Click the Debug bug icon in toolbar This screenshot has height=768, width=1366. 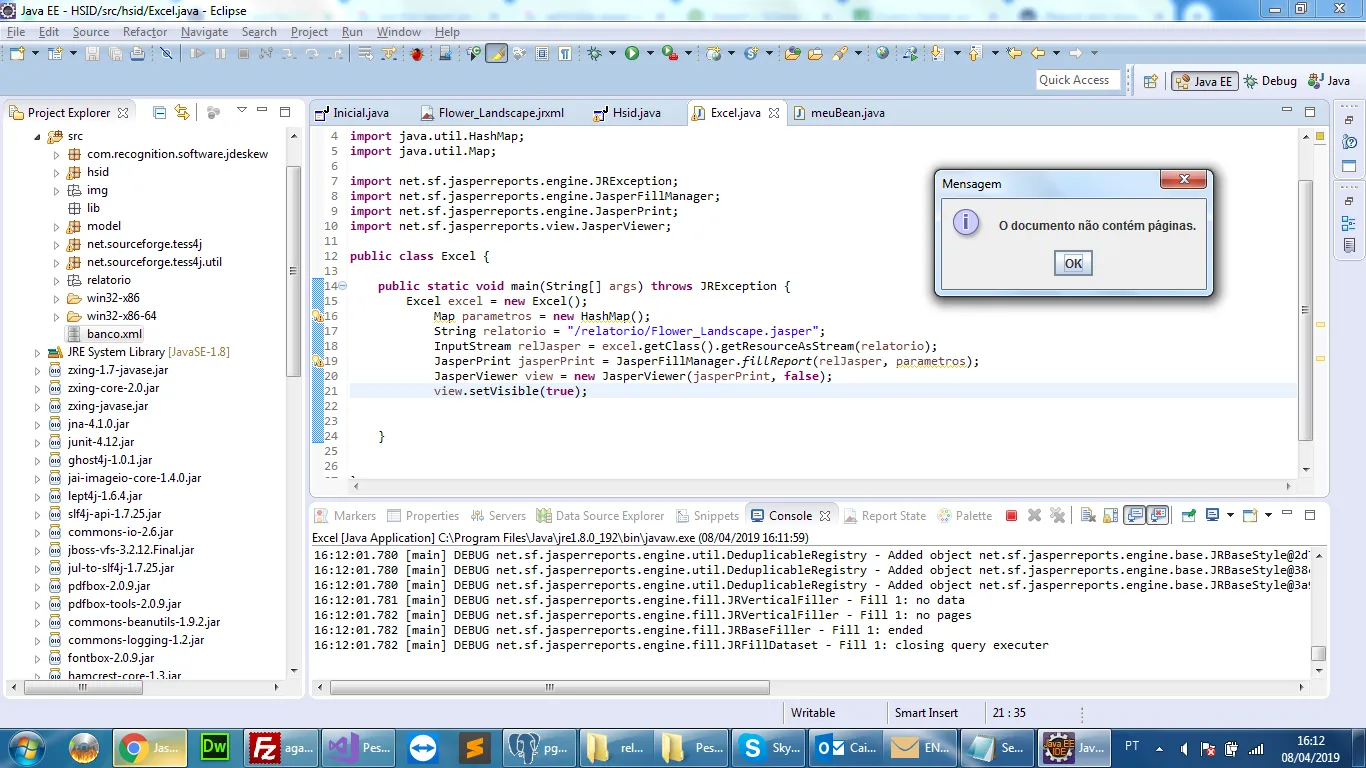(x=596, y=53)
